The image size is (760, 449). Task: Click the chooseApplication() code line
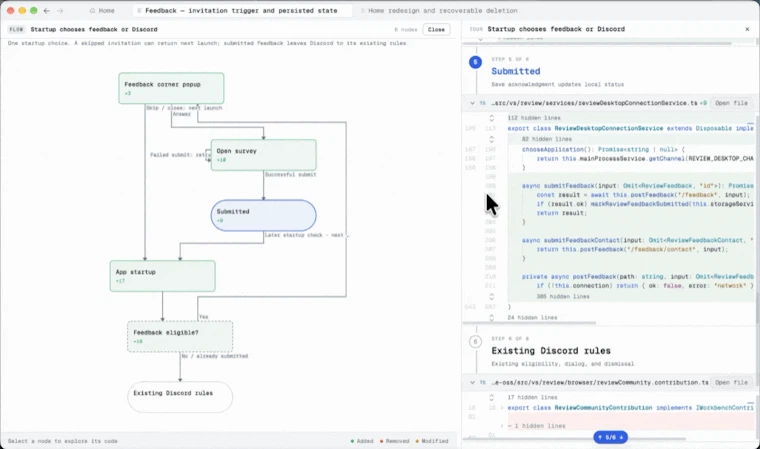(603, 149)
